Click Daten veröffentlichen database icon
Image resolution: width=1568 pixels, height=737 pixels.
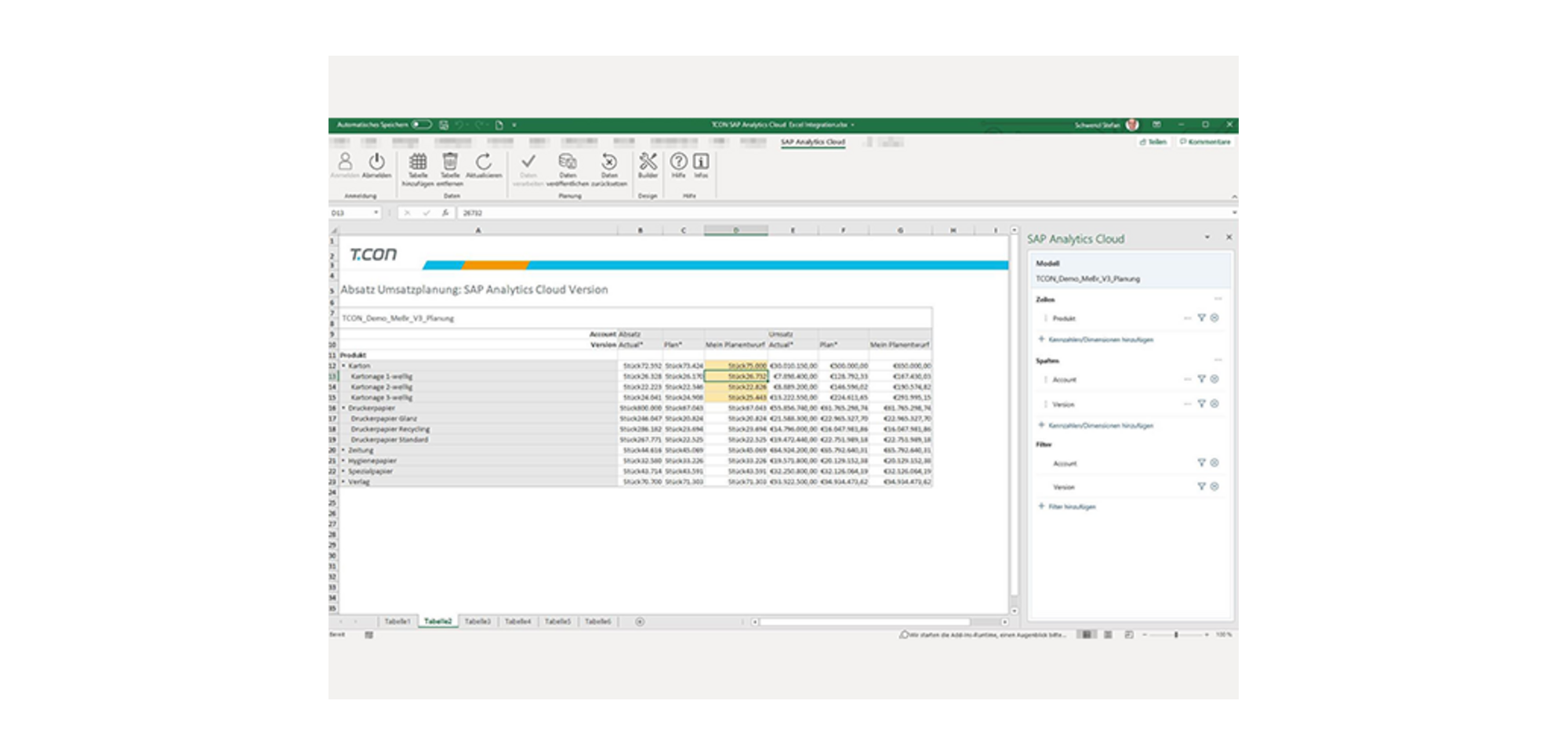tap(568, 161)
